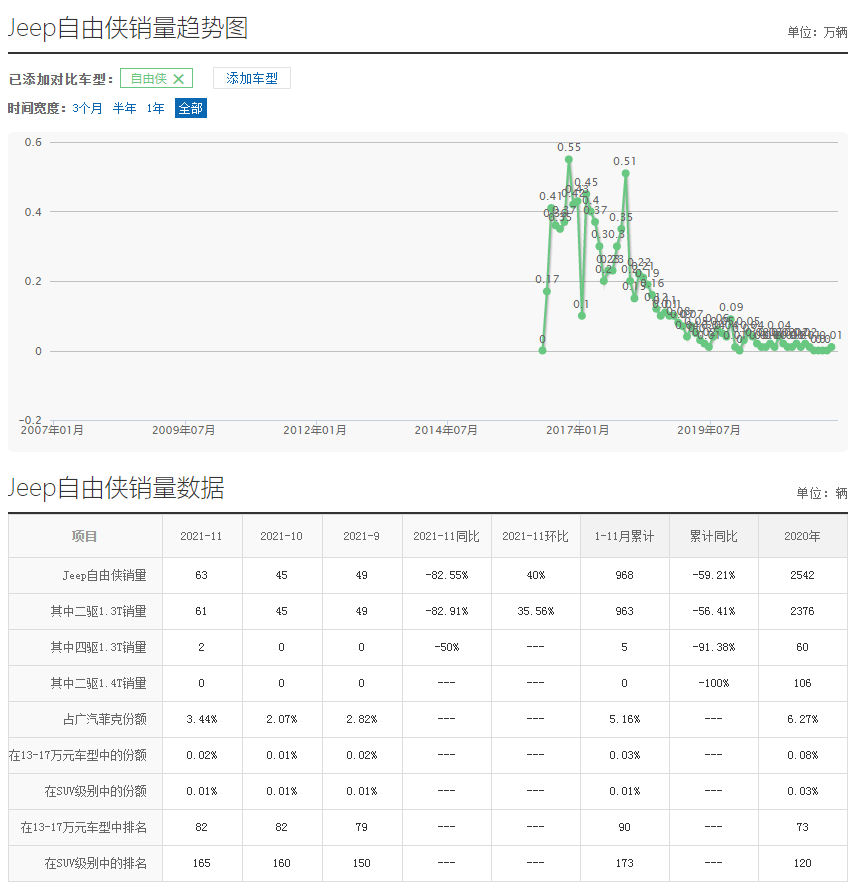Click the 2.07% cell for 2021-10

282,719
